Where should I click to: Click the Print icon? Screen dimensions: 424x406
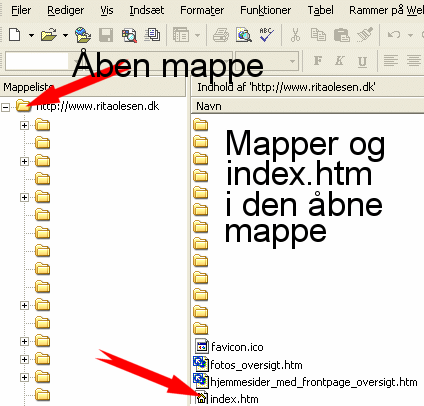pos(221,35)
